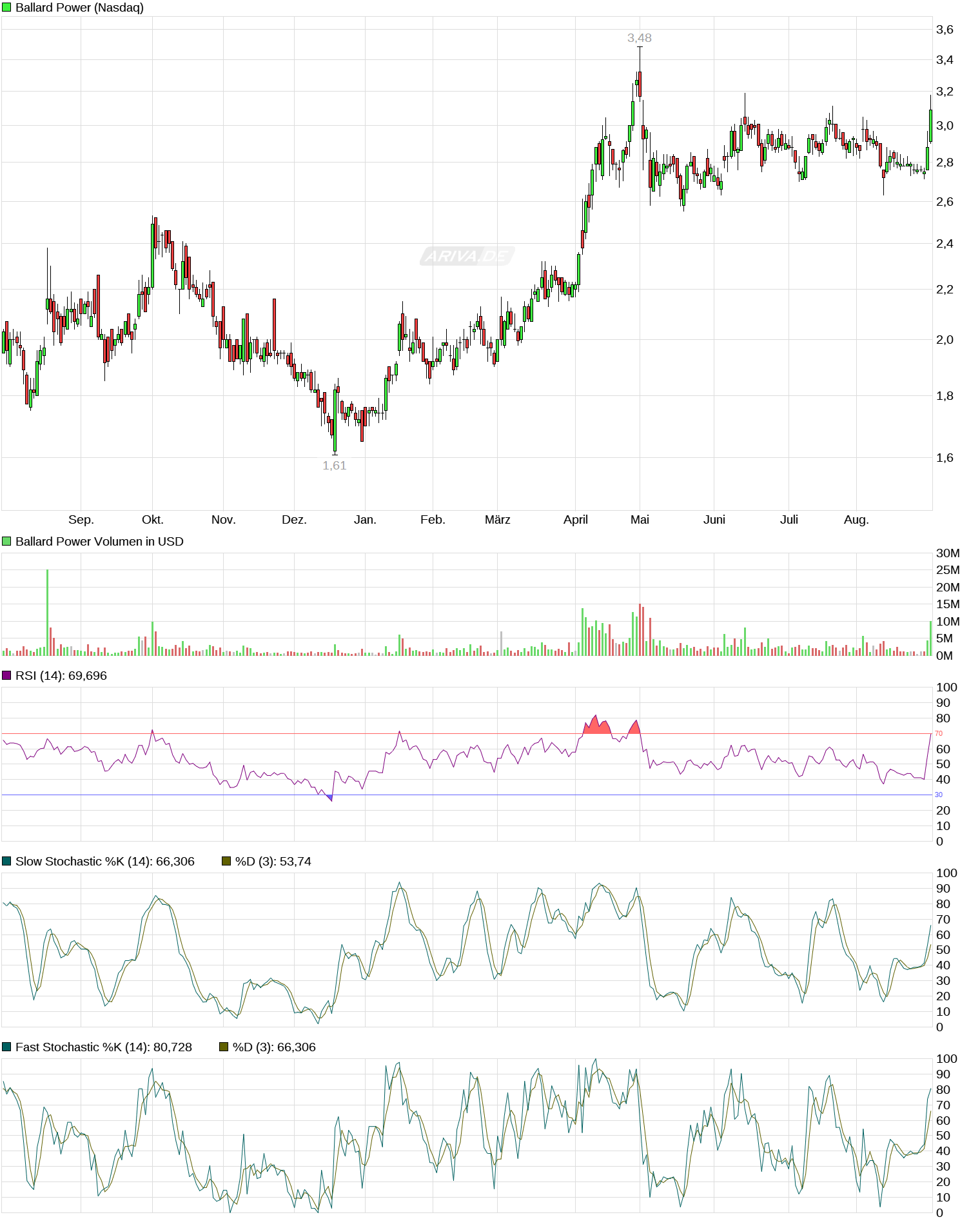The width and height of the screenshot is (980, 1226).
Task: Click the 2,4 price axis label
Action: (x=945, y=244)
